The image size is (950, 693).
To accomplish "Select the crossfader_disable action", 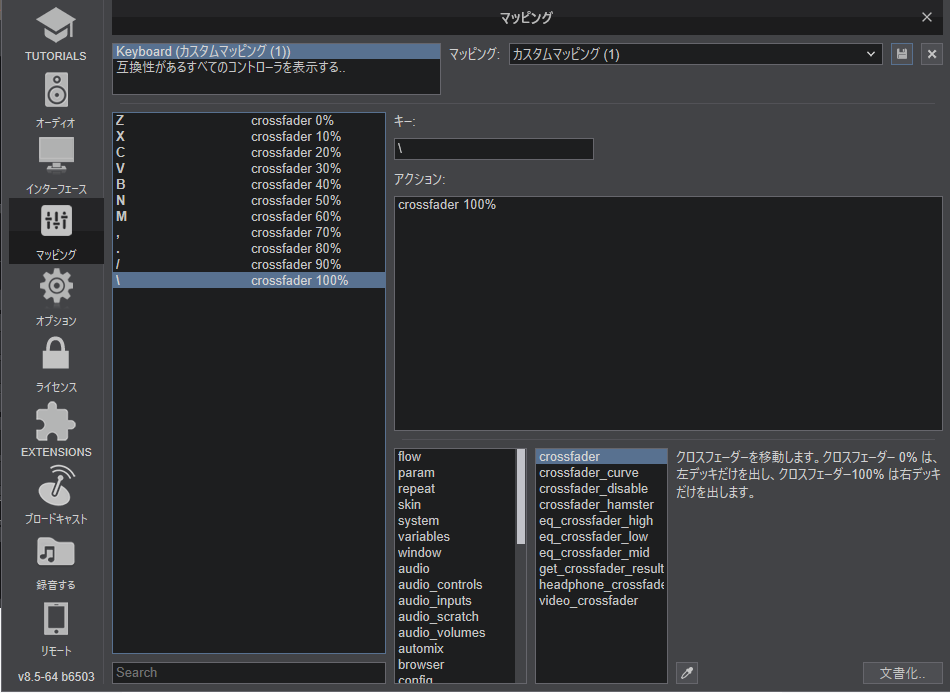I will 601,489.
